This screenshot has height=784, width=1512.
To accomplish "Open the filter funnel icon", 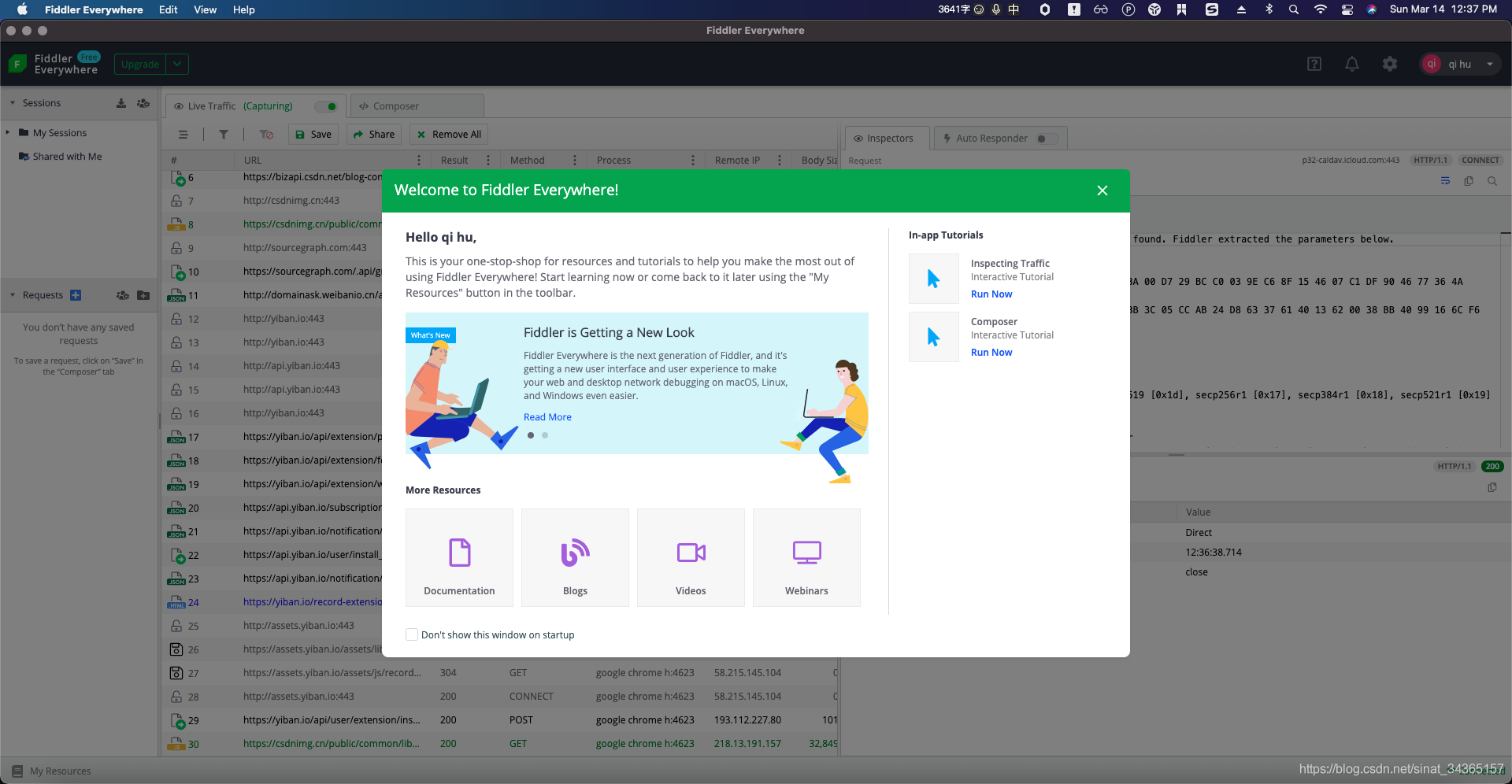I will (224, 135).
